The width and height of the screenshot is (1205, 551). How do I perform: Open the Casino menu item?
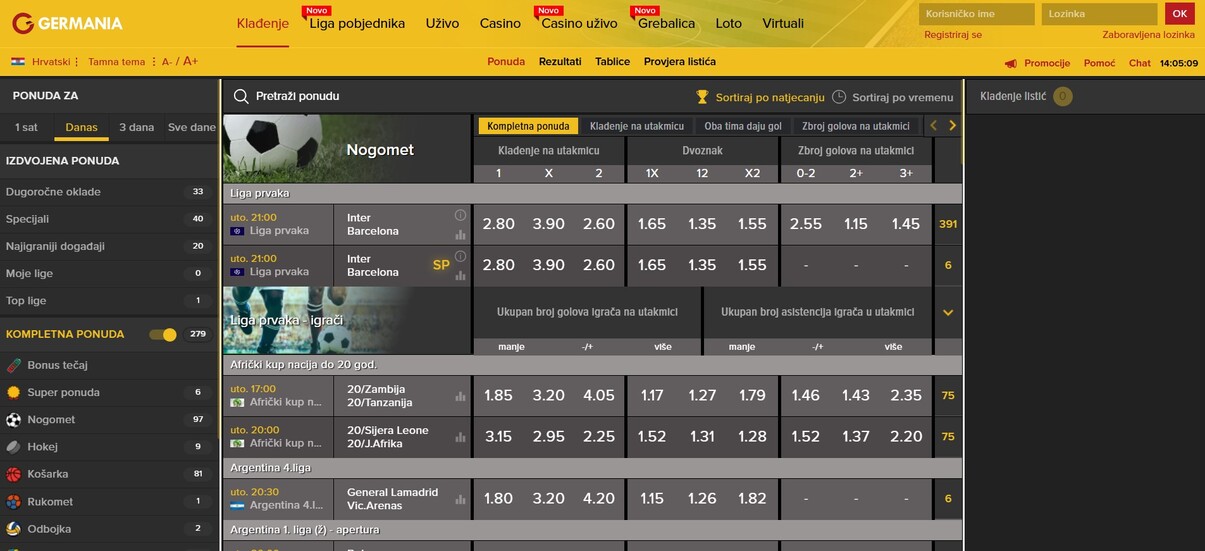[500, 23]
